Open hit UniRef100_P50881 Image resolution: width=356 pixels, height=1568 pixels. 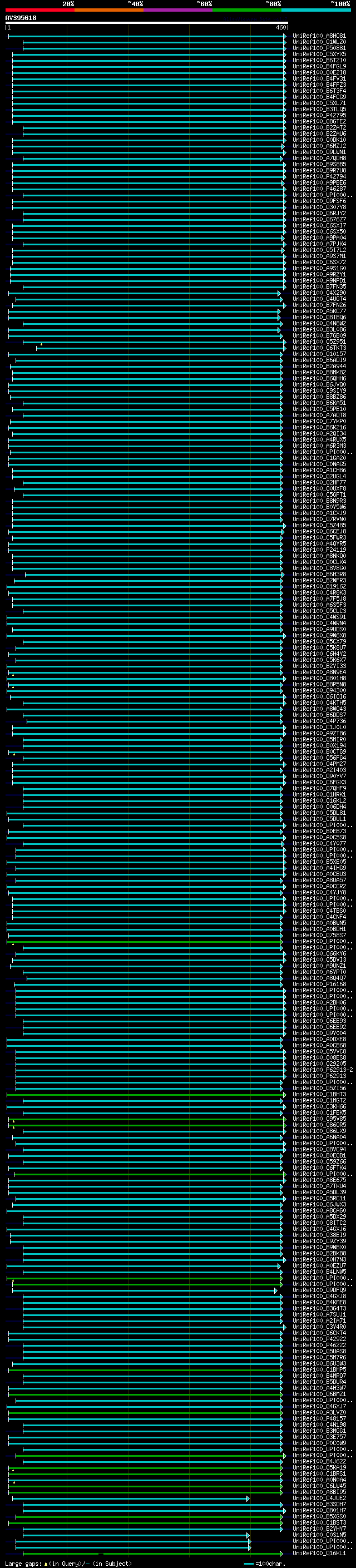tap(319, 48)
